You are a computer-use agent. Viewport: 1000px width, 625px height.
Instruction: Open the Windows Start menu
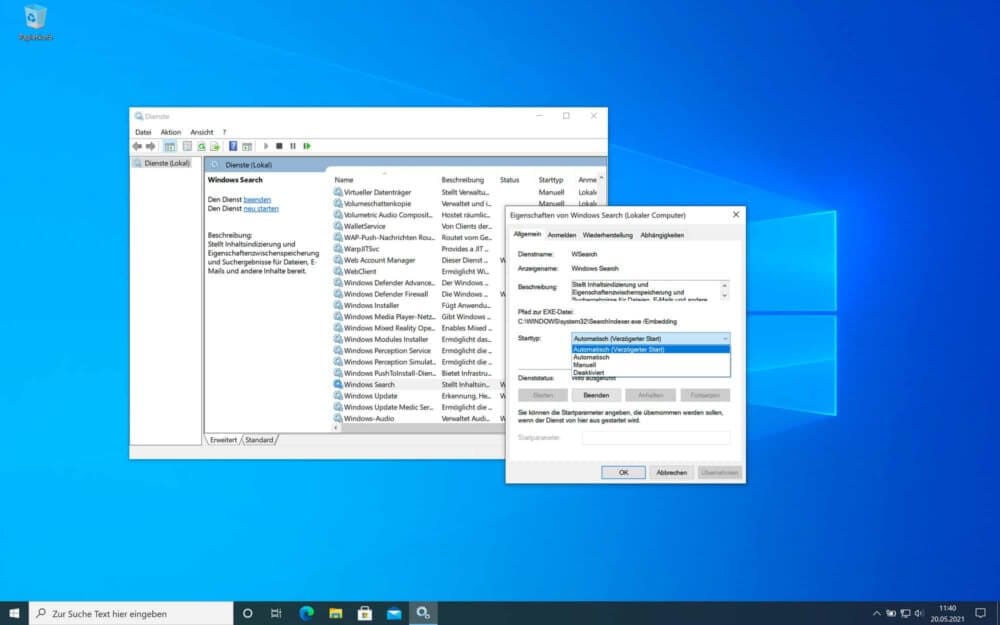[14, 613]
